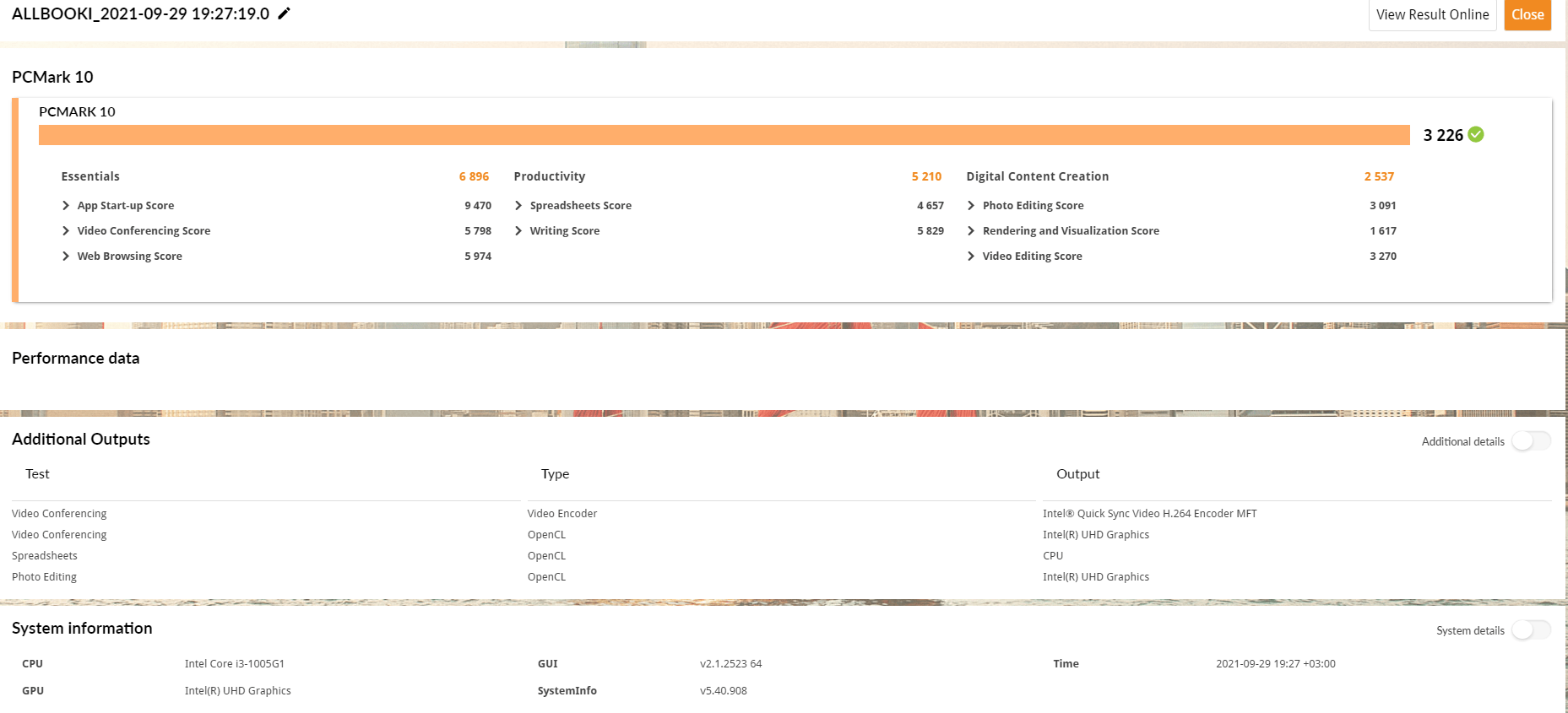Expand Video Editing Score row
The image size is (1568, 713).
point(971,256)
